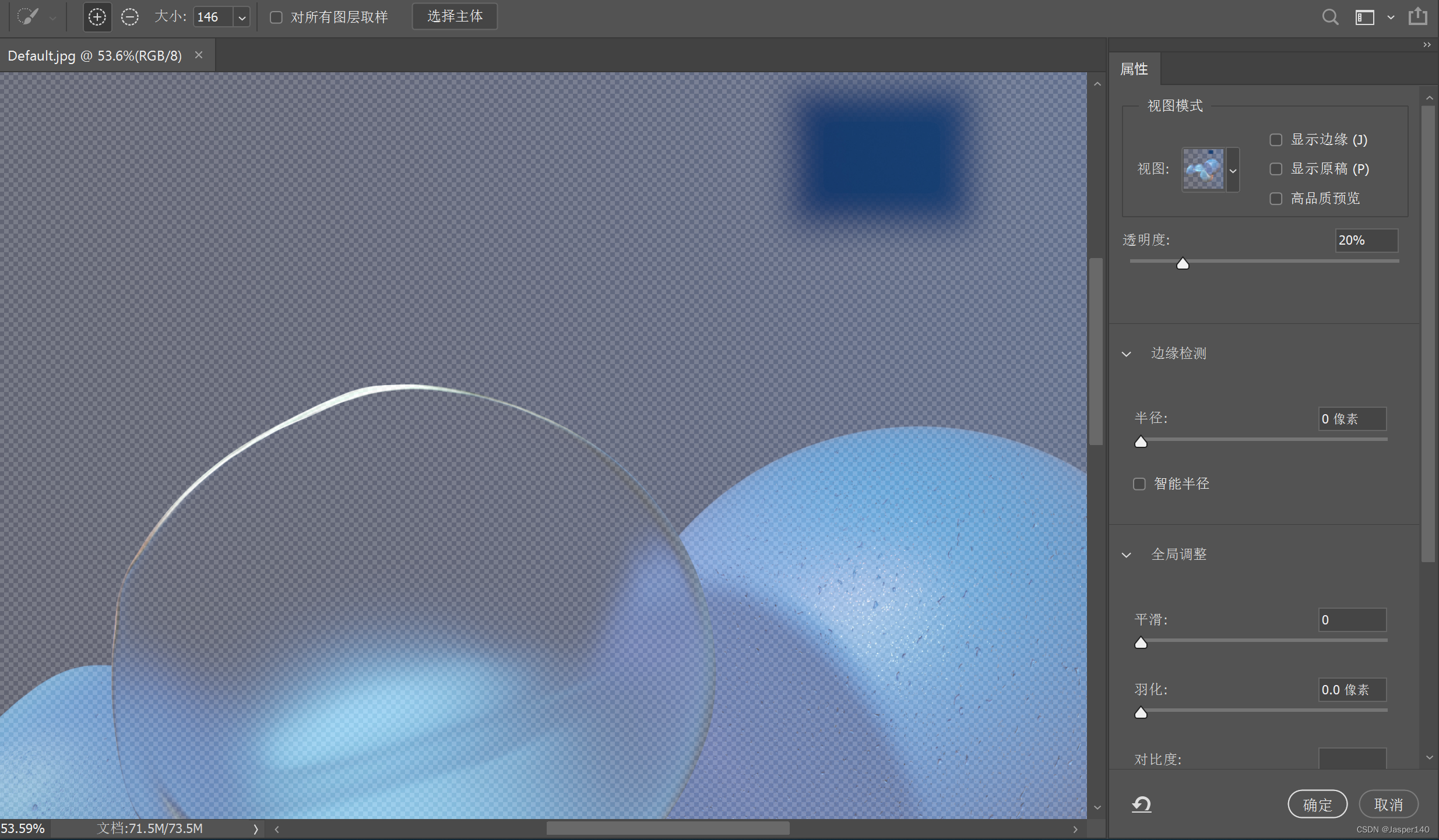
Task: Click the 选择主体 button
Action: [455, 16]
